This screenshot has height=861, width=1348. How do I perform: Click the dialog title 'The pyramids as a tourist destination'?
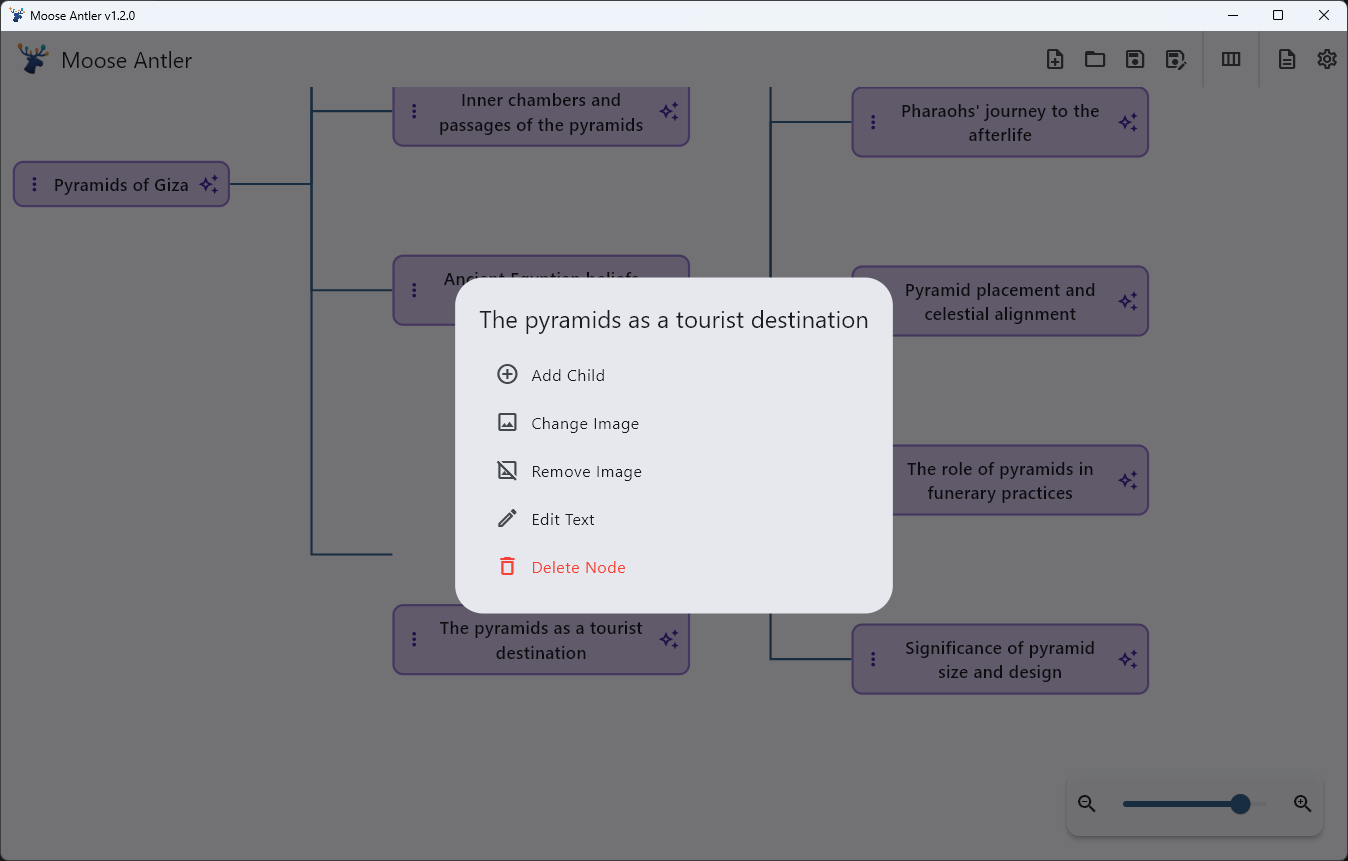click(x=674, y=320)
